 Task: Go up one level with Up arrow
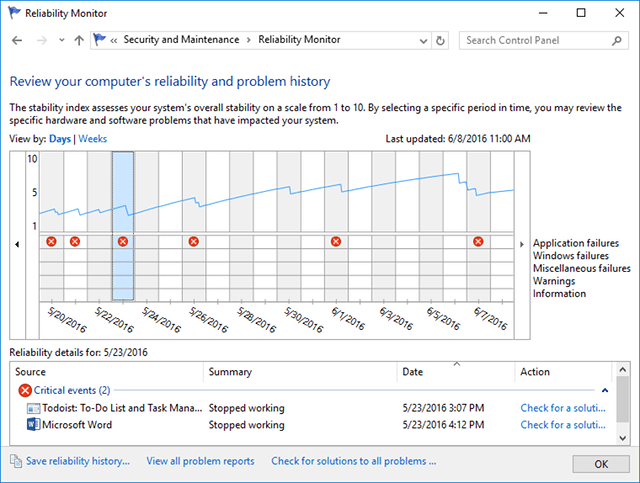tap(79, 40)
